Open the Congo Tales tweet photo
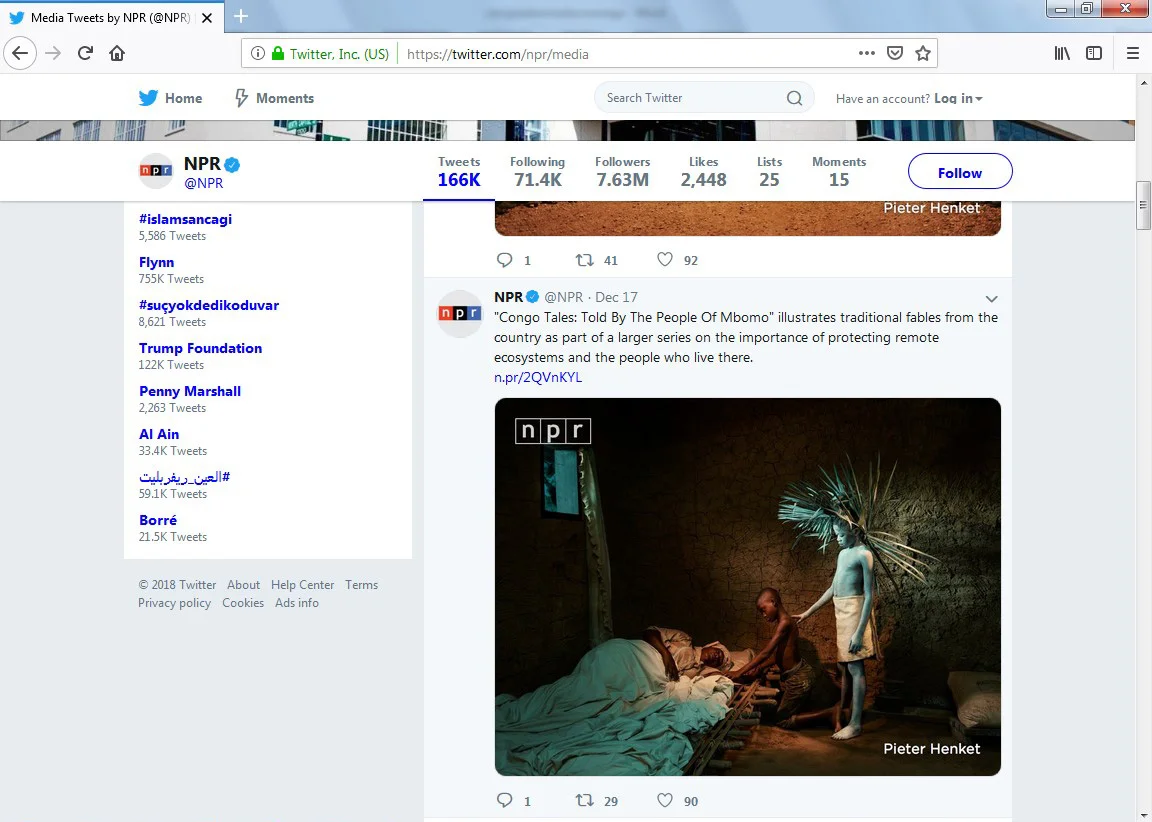Viewport: 1152px width, 822px height. (747, 586)
